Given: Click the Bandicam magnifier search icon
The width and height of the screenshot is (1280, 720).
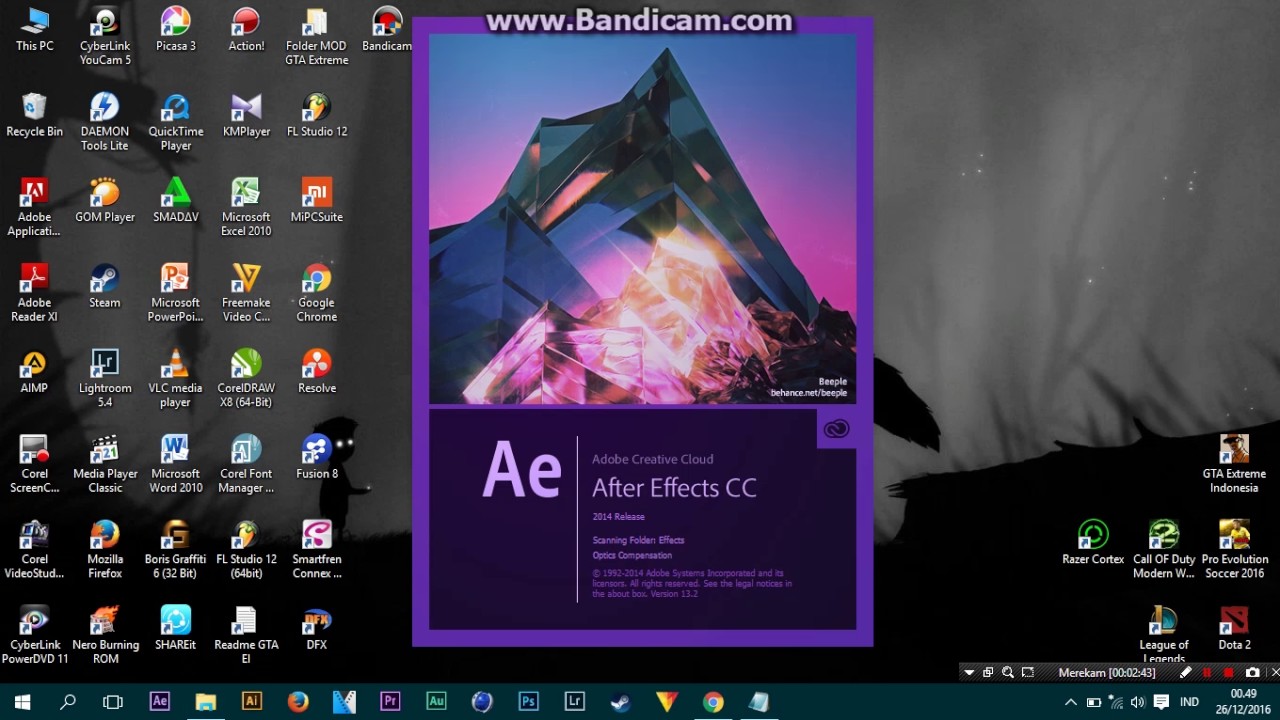Looking at the screenshot, I should coord(1008,673).
